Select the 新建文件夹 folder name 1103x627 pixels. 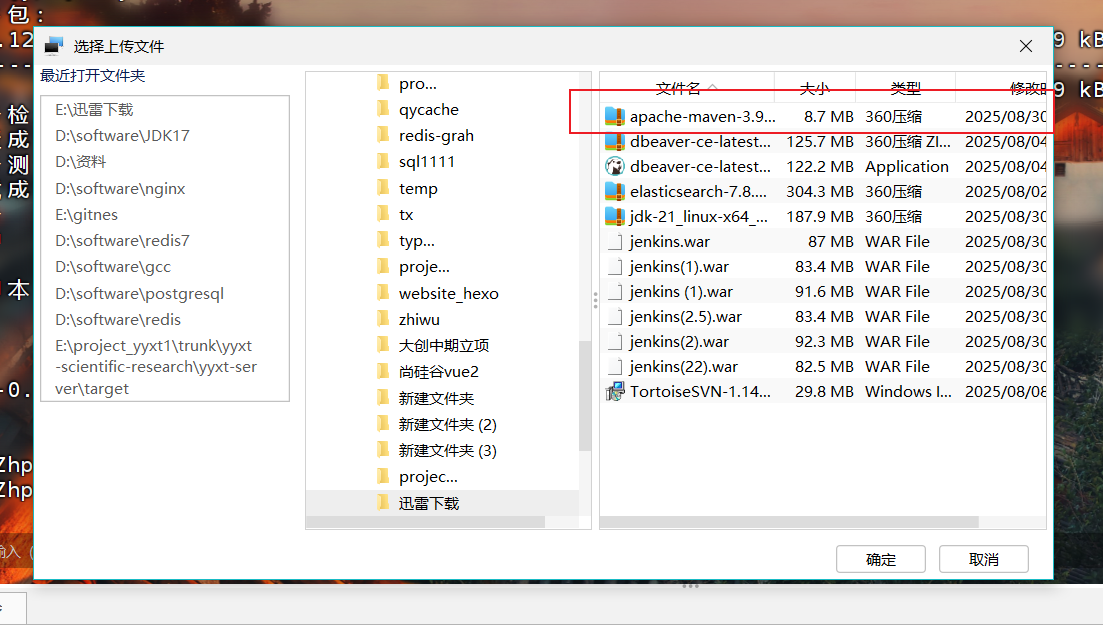[x=436, y=398]
